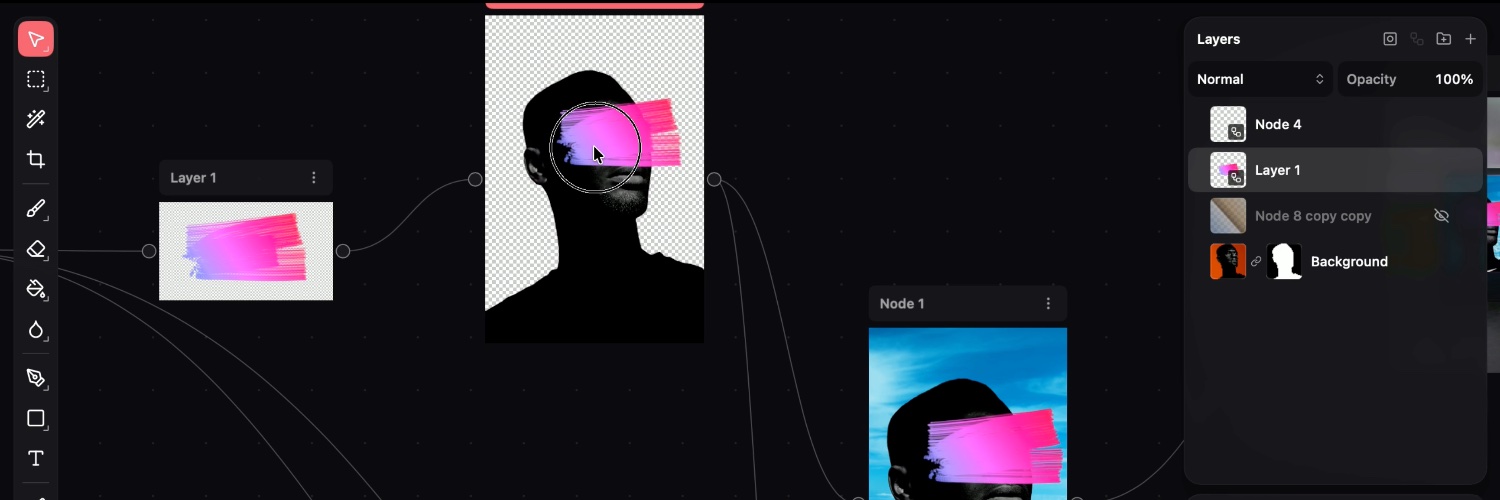Click the Node 1 blue sky preview image
Screen dimensions: 1500x500
[968, 413]
